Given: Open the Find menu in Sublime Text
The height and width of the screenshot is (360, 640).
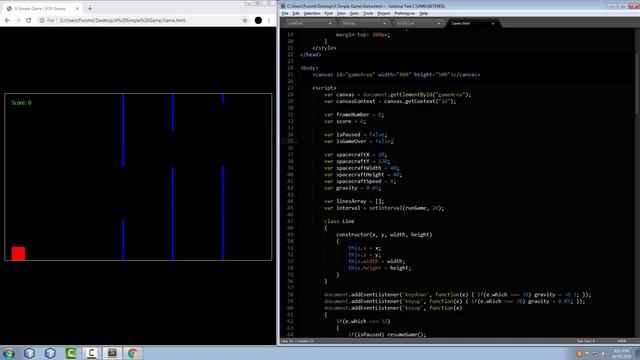Looking at the screenshot, I should [329, 13].
